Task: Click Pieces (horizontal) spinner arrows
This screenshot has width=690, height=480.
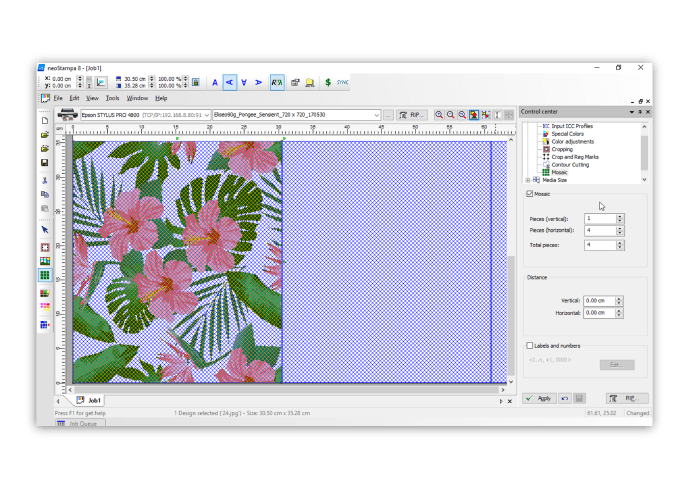Action: [x=620, y=231]
